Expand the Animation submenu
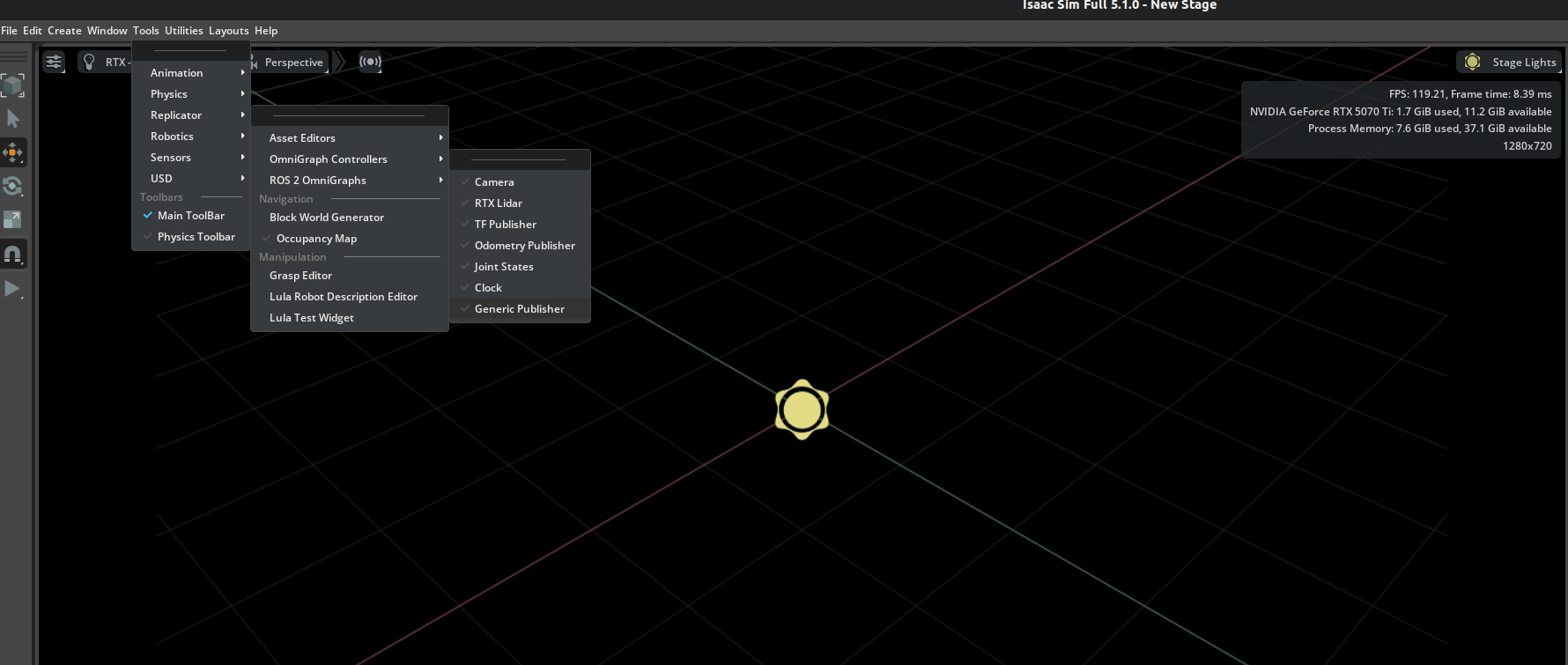Screen dimensions: 1568x665 191,73
